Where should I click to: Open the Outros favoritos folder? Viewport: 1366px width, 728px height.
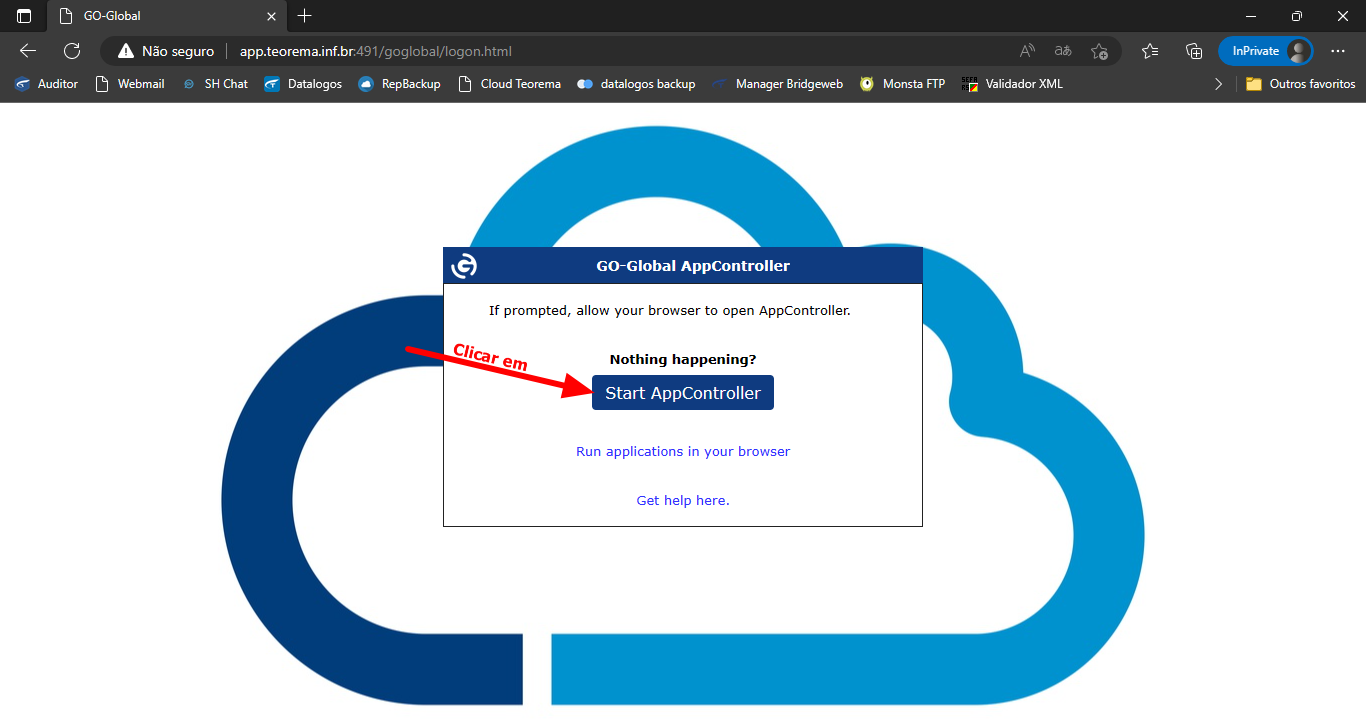click(1300, 84)
